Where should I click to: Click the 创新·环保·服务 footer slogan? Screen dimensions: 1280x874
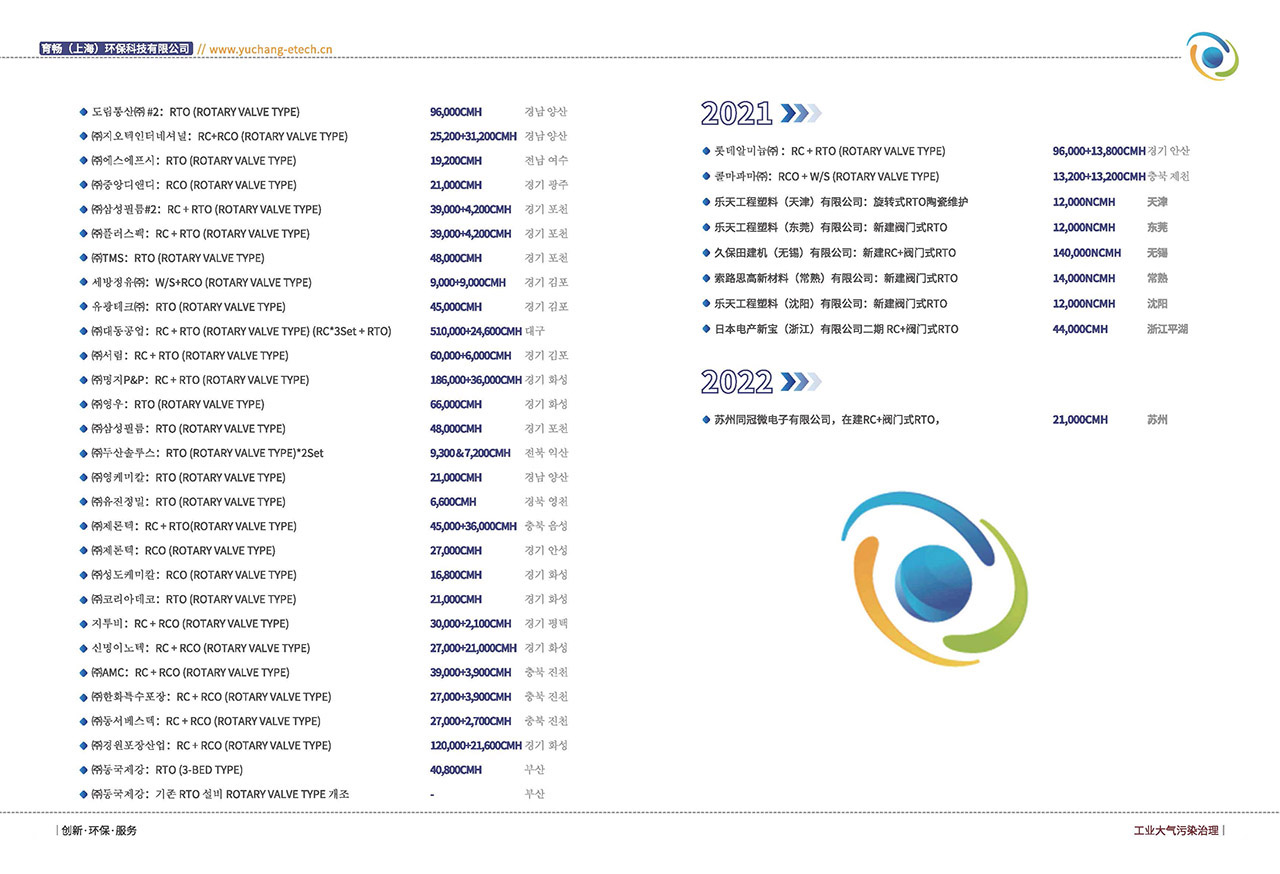[x=99, y=831]
